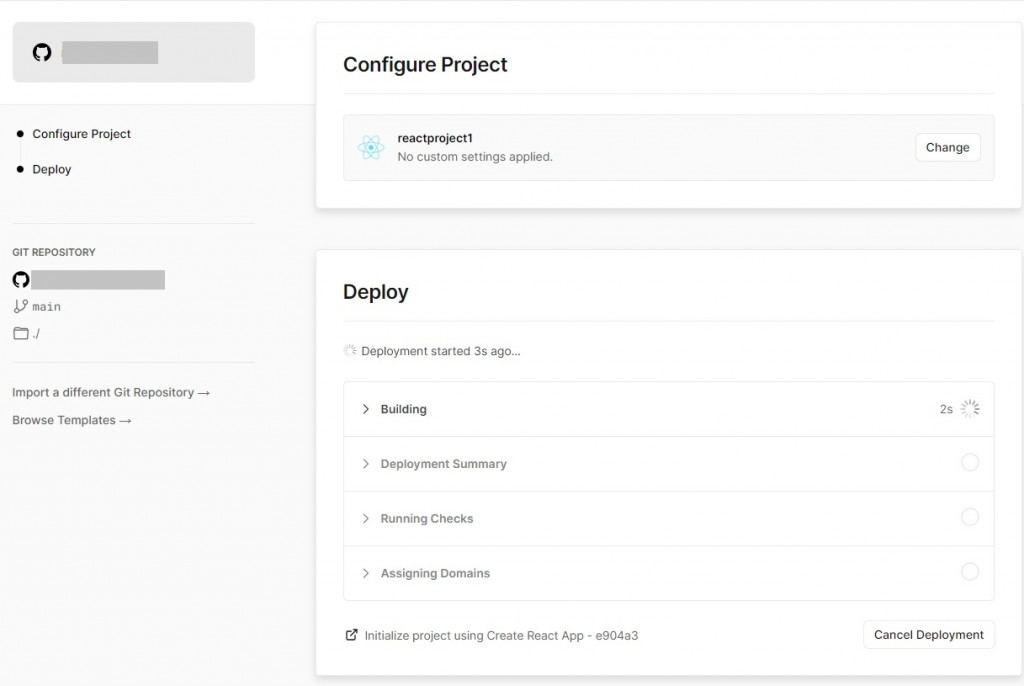Click the GitHub icon under Git Repository
This screenshot has width=1024, height=686.
click(21, 279)
